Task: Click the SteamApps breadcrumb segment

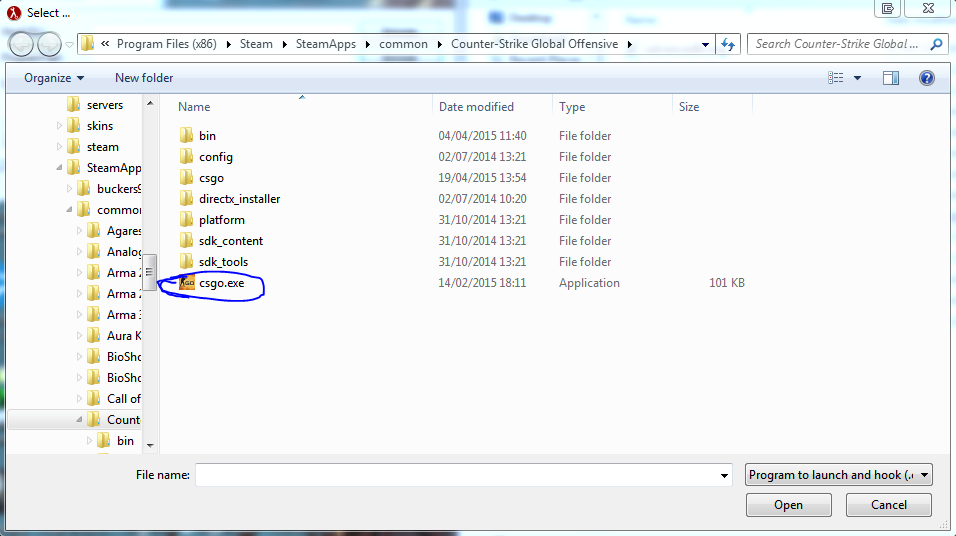Action: (x=326, y=44)
